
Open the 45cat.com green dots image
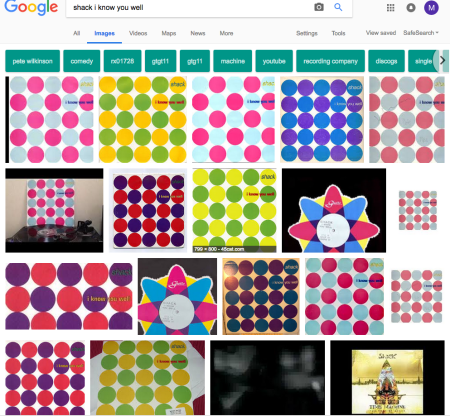[x=234, y=210]
